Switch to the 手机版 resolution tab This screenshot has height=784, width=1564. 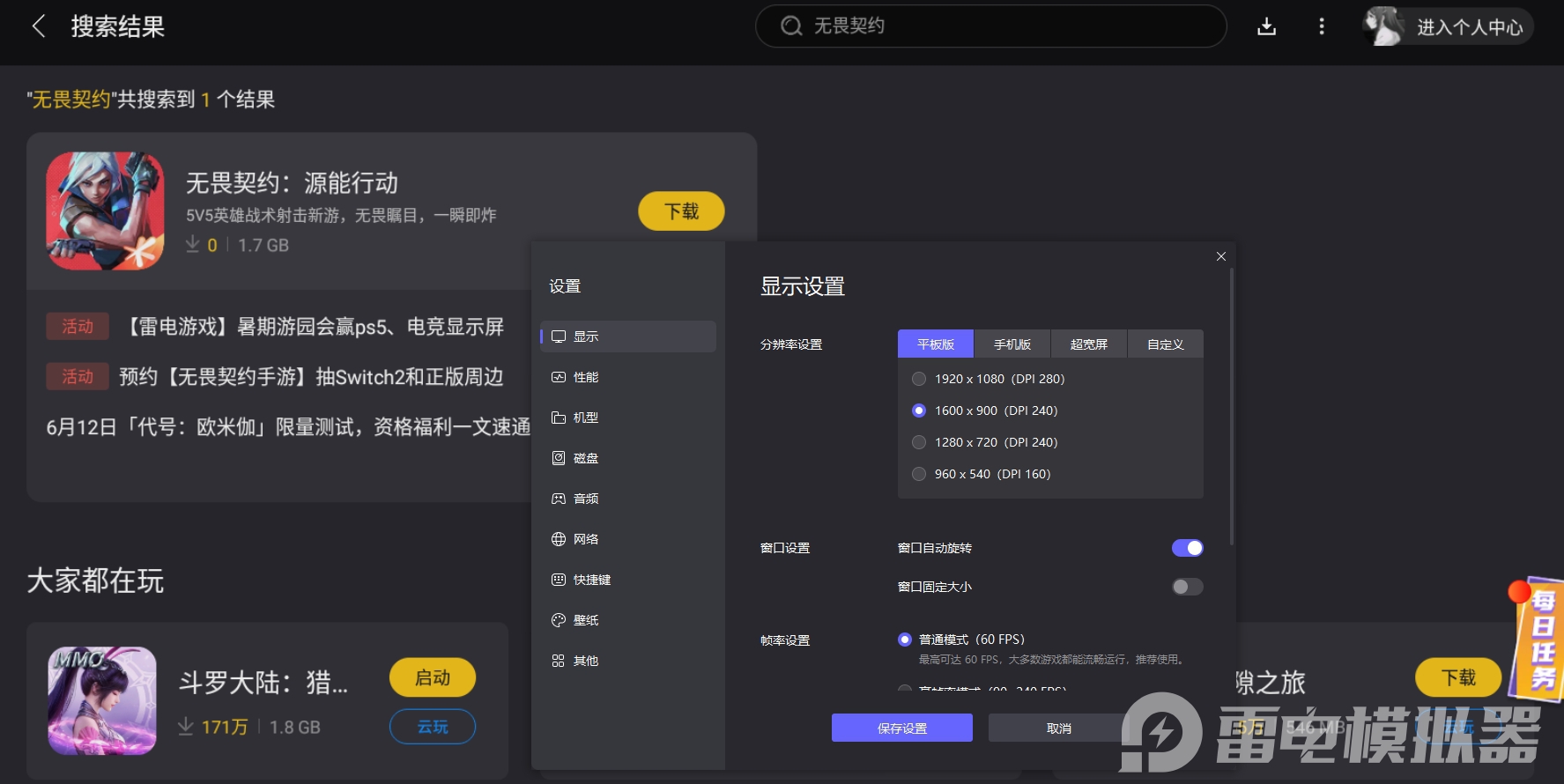pos(1012,344)
